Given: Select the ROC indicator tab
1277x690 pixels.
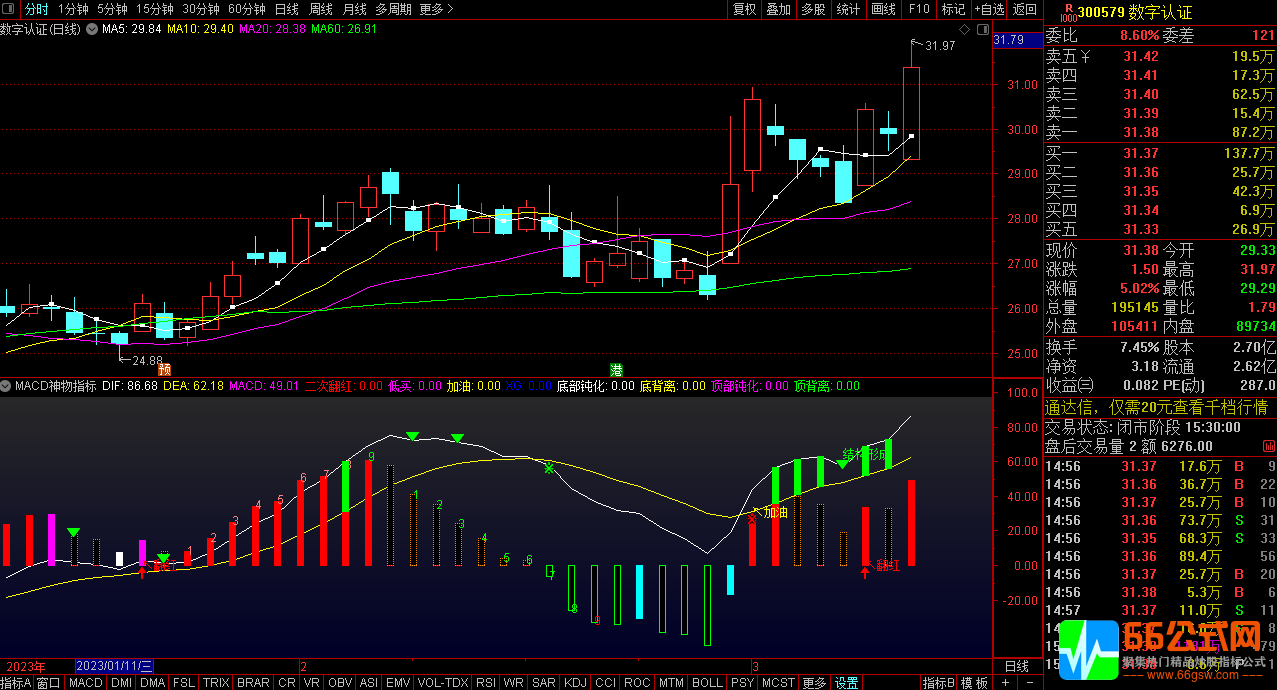Looking at the screenshot, I should (636, 683).
